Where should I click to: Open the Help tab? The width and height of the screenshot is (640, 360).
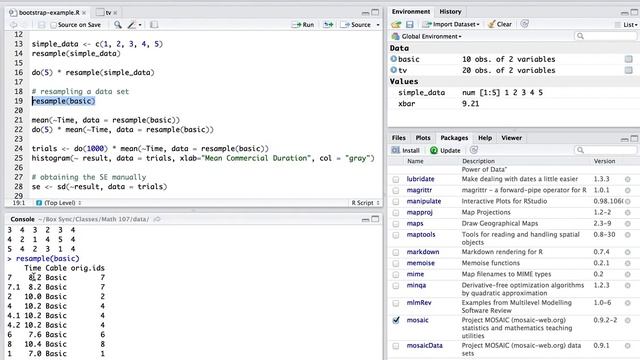(484, 138)
